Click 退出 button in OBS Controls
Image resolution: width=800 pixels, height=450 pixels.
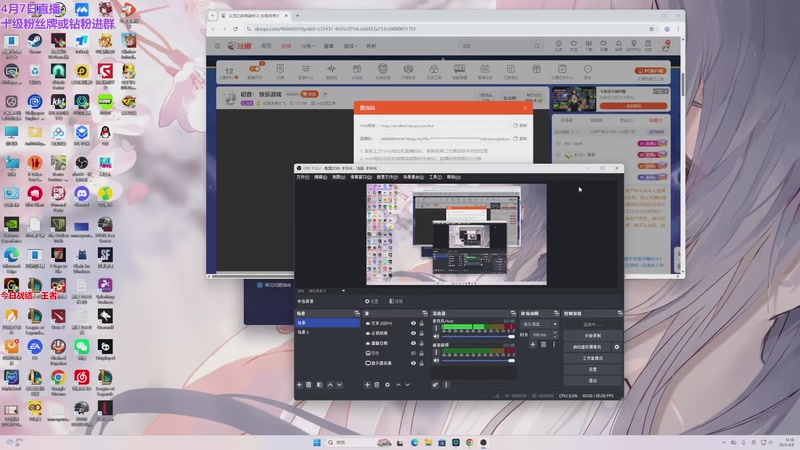tap(592, 381)
